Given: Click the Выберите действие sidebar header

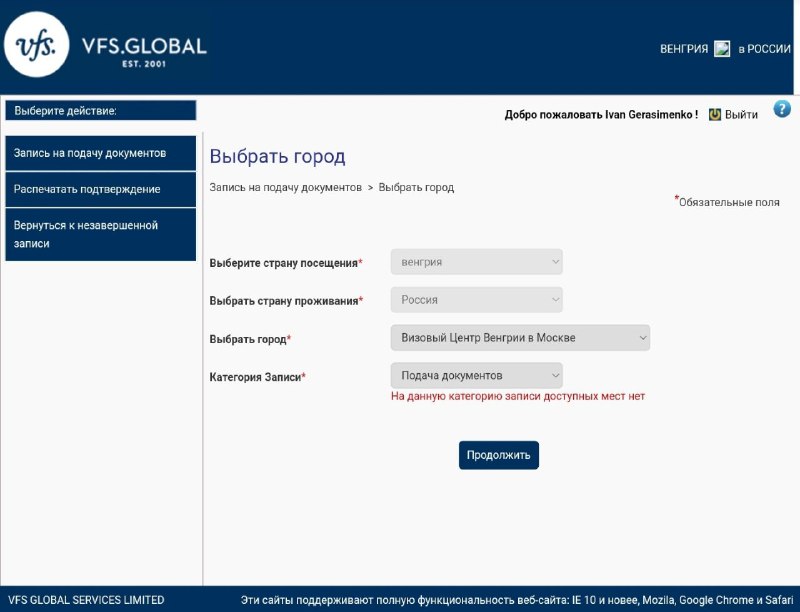Looking at the screenshot, I should pyautogui.click(x=101, y=111).
